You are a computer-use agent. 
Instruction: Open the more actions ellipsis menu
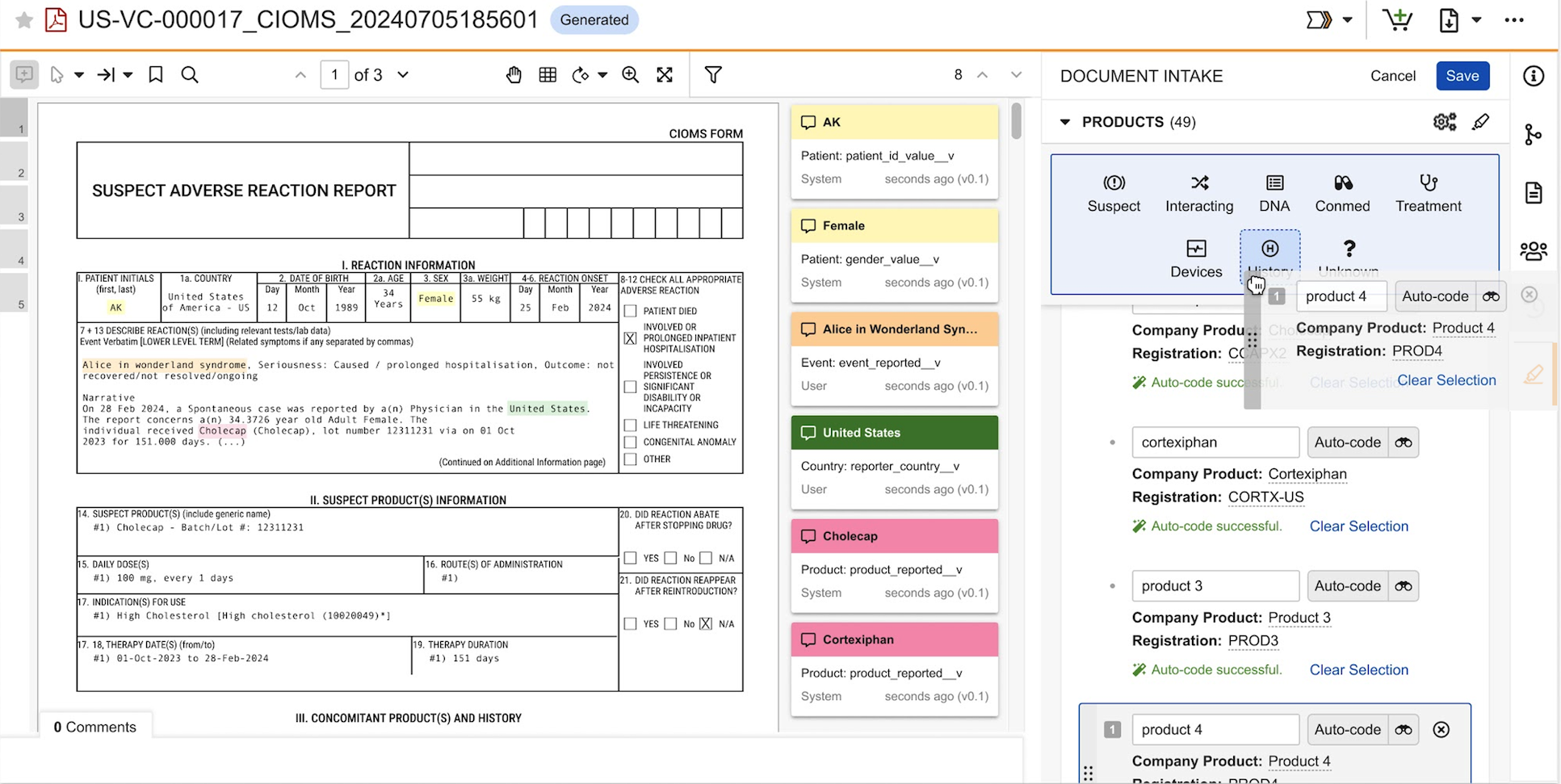pyautogui.click(x=1514, y=20)
